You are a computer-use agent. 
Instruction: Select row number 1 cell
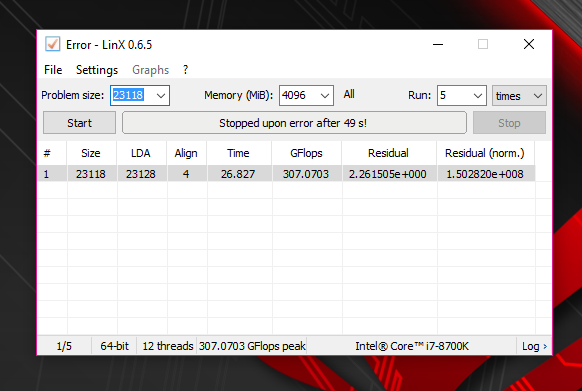52,174
